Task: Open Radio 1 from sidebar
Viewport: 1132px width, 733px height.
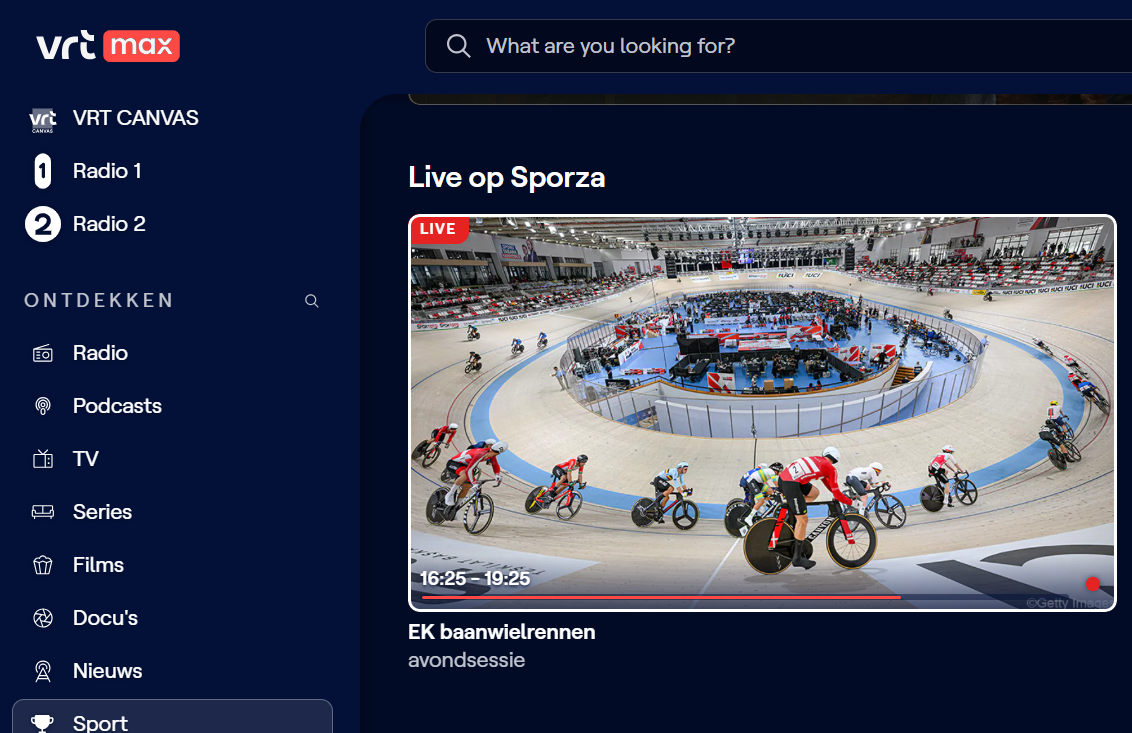Action: click(107, 171)
